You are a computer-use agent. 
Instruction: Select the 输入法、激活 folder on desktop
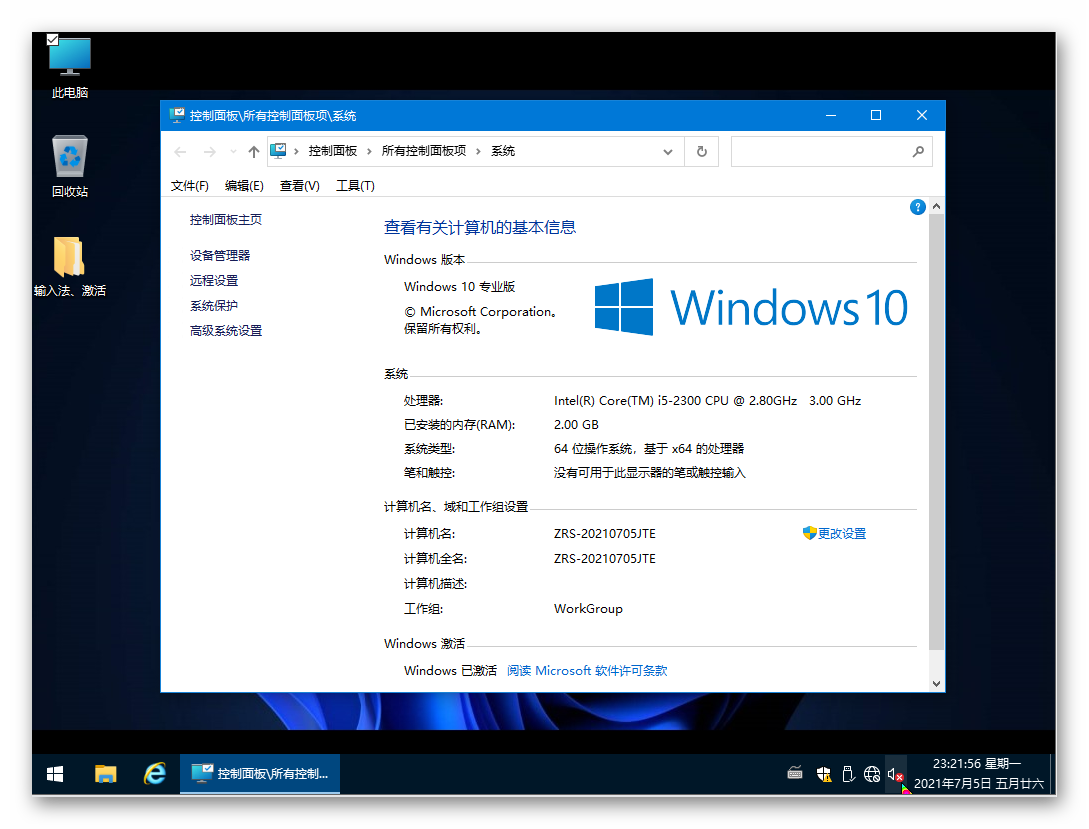(x=69, y=267)
